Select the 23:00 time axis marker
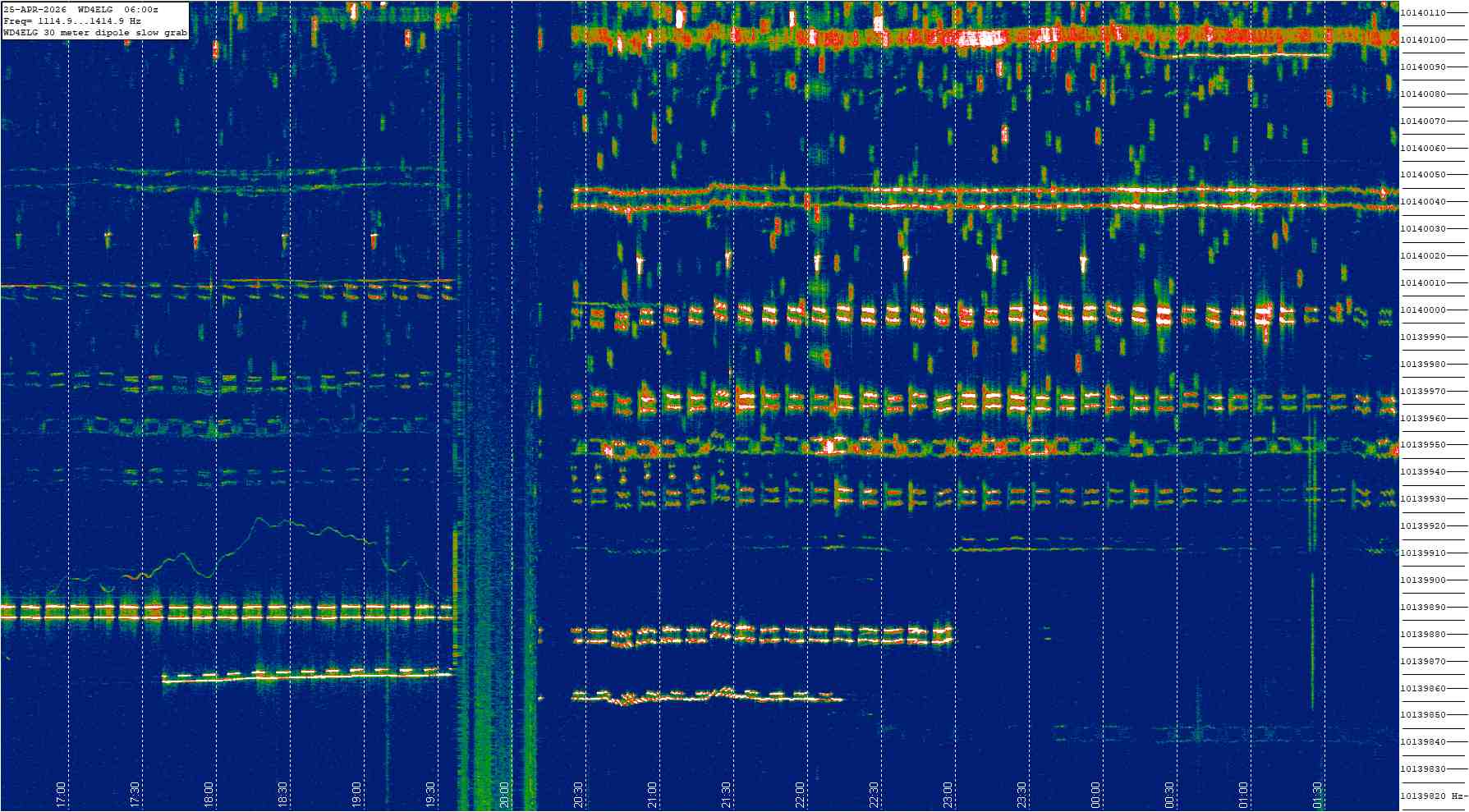Image resolution: width=1469 pixels, height=812 pixels. click(x=948, y=795)
